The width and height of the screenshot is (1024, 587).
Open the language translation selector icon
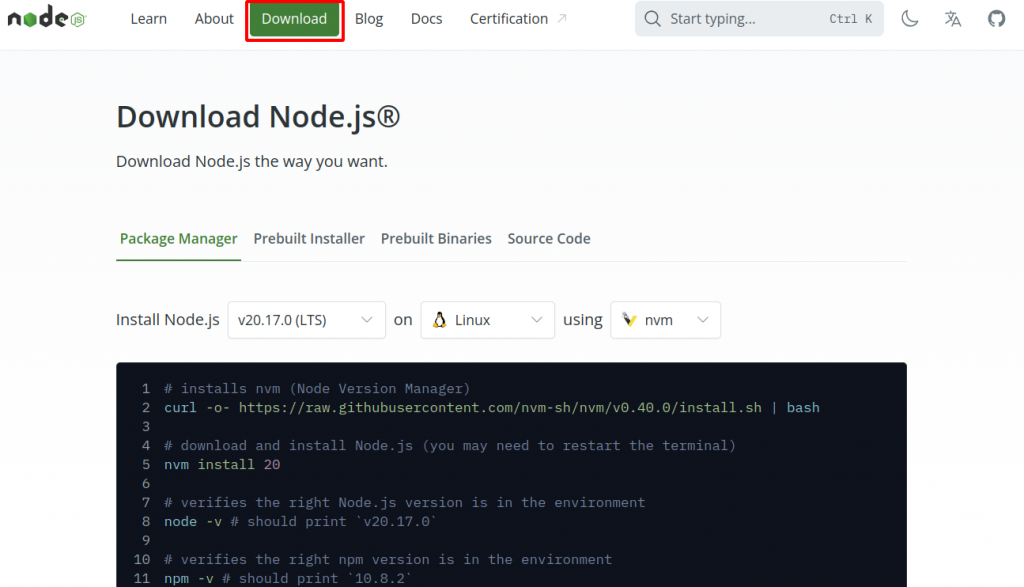click(953, 18)
